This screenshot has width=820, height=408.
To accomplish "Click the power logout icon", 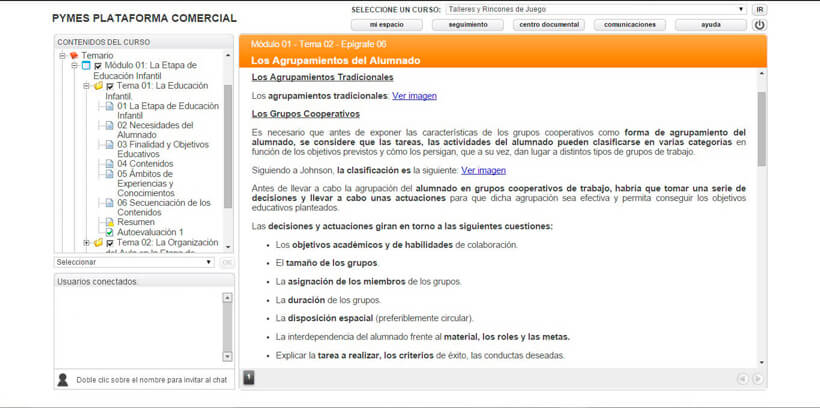I will pos(759,25).
